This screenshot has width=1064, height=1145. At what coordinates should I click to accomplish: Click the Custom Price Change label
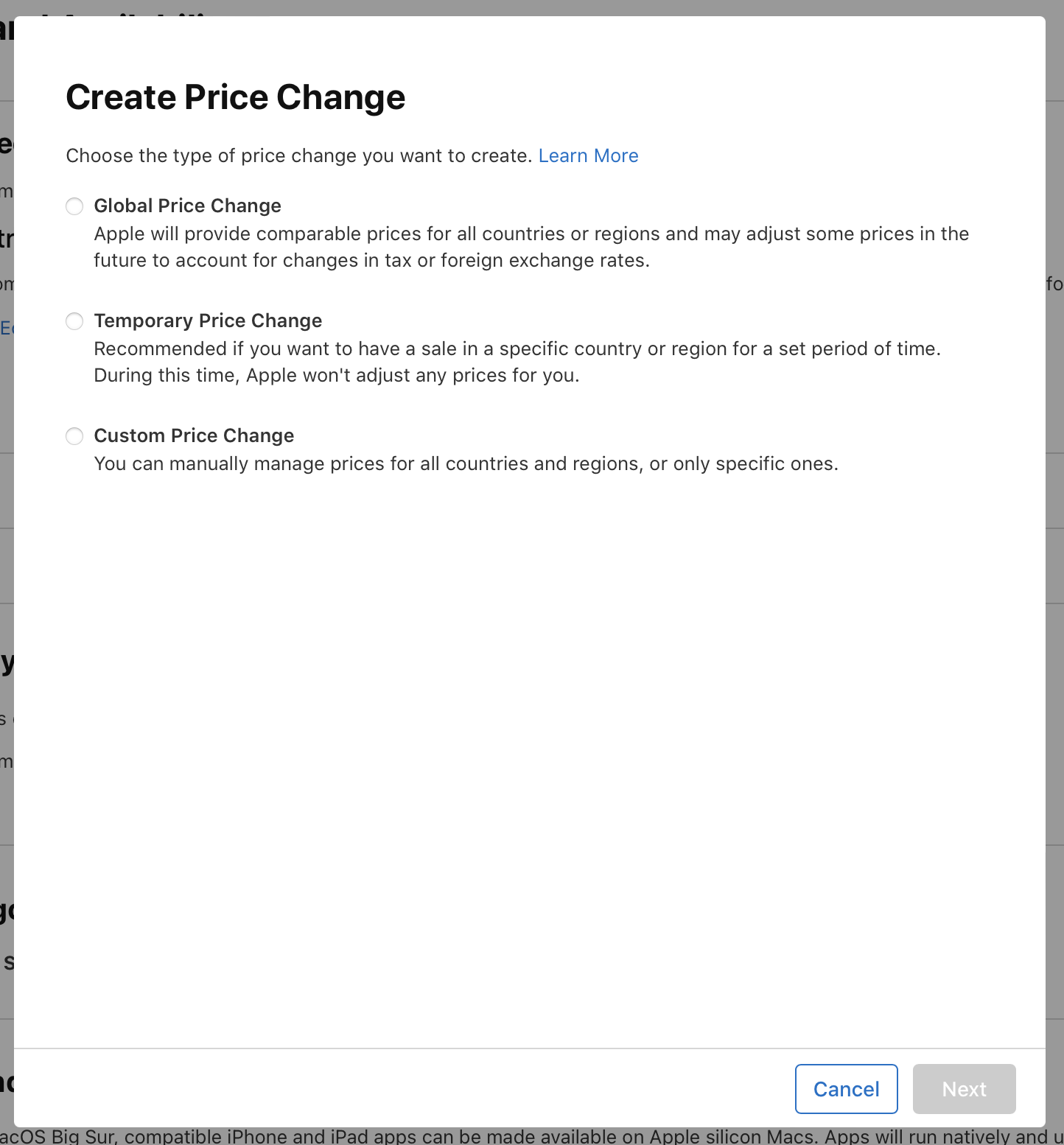coord(193,435)
